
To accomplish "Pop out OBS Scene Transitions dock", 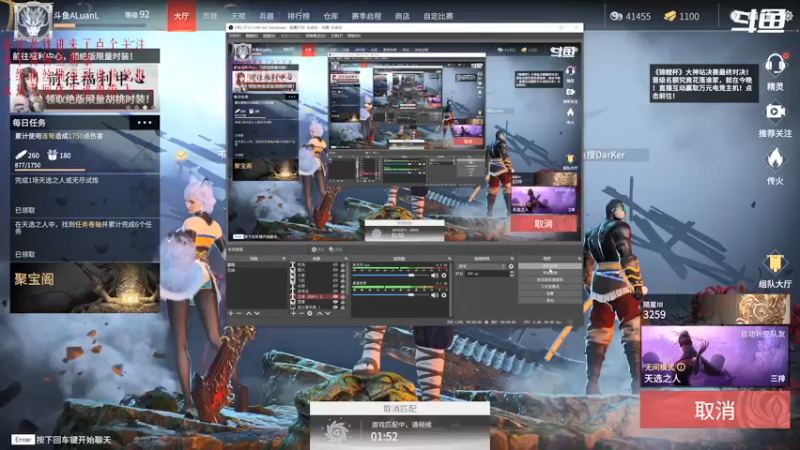I will tap(511, 259).
